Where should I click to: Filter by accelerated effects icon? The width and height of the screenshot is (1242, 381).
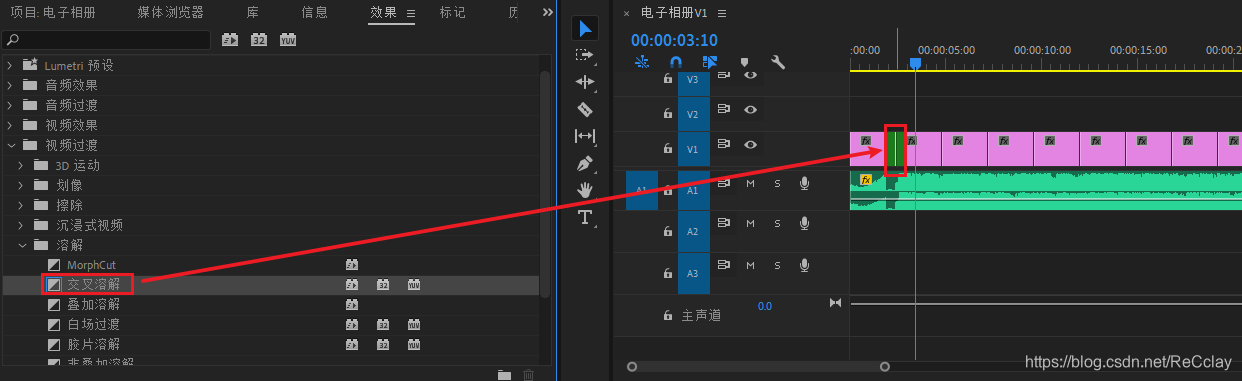[x=230, y=40]
